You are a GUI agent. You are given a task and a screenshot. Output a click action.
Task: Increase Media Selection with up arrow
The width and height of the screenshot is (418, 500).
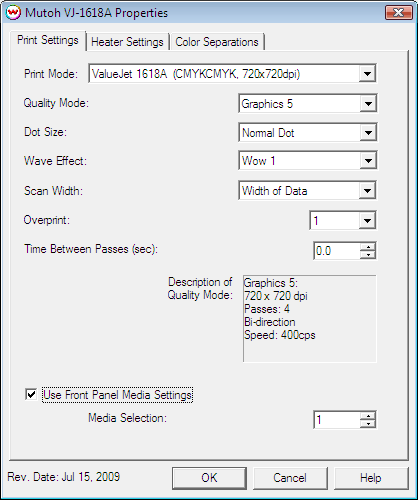(x=368, y=416)
